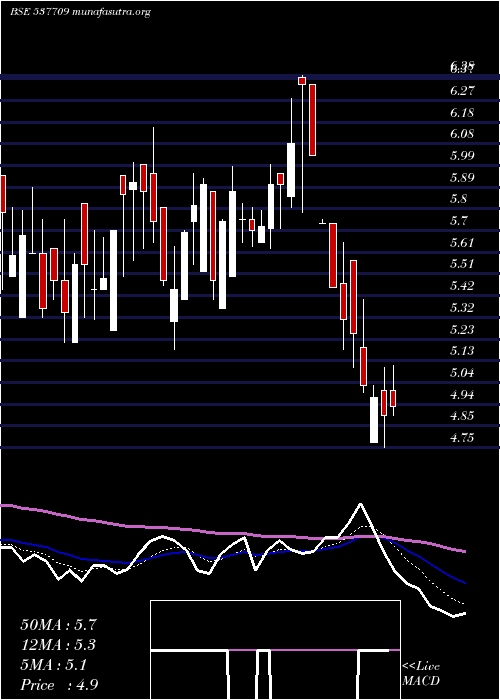Screen dimensions: 500x700
Task: Click the 4.75 price axis label
Action: coord(462,438)
